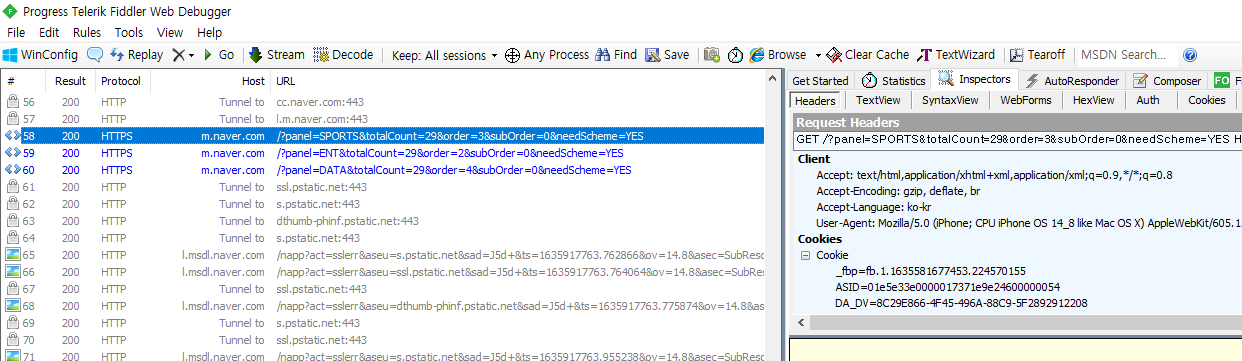Save sessions with the Save button
This screenshot has height=361, width=1242.
coord(667,55)
